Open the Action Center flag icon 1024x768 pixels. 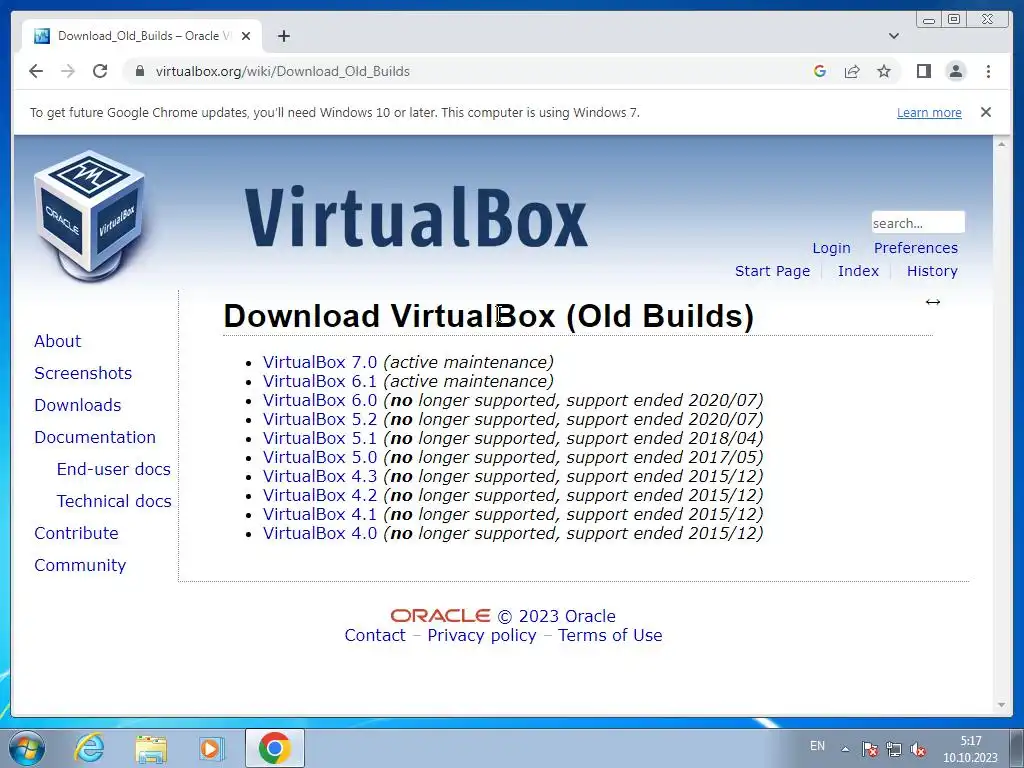[x=869, y=749]
